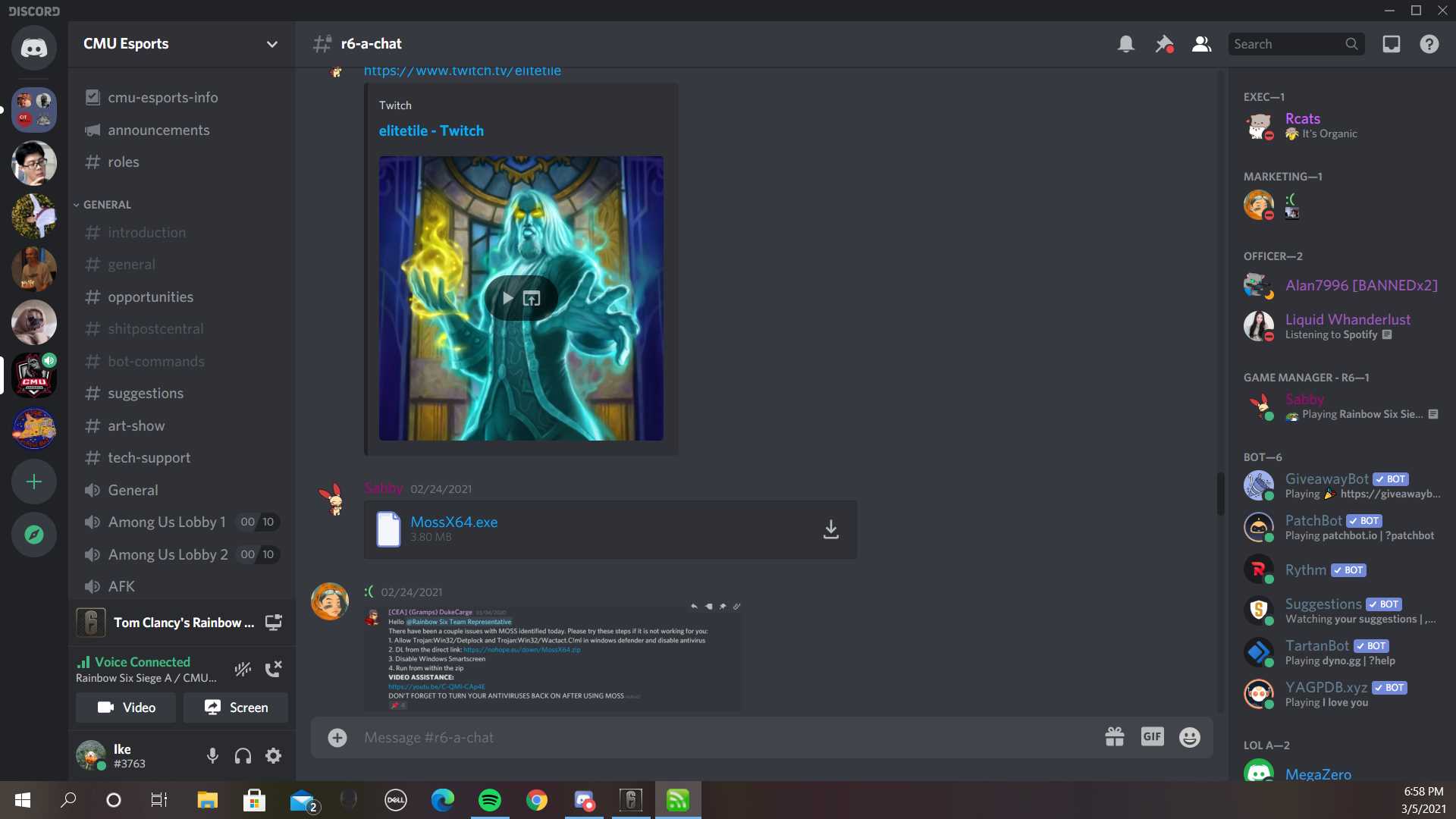1456x819 pixels.
Task: Open File Explorer from taskbar
Action: tap(207, 800)
